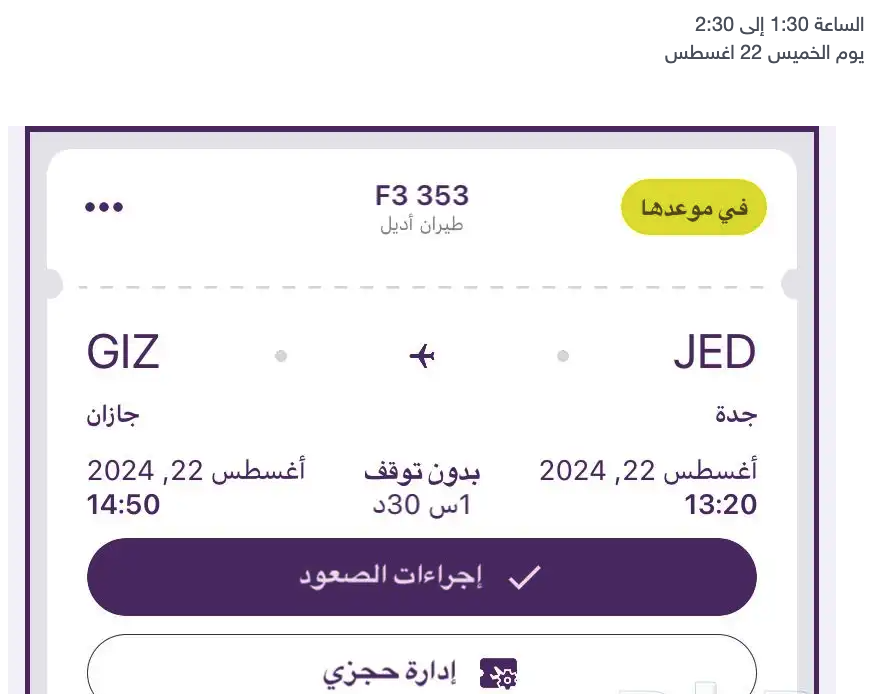Click the airplane icon between airports
Viewport: 875px width, 694px height.
pos(422,355)
